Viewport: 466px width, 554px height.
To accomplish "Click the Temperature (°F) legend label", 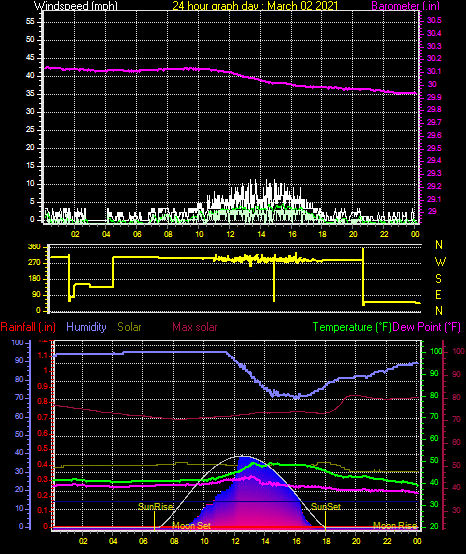I will click(x=352, y=327).
